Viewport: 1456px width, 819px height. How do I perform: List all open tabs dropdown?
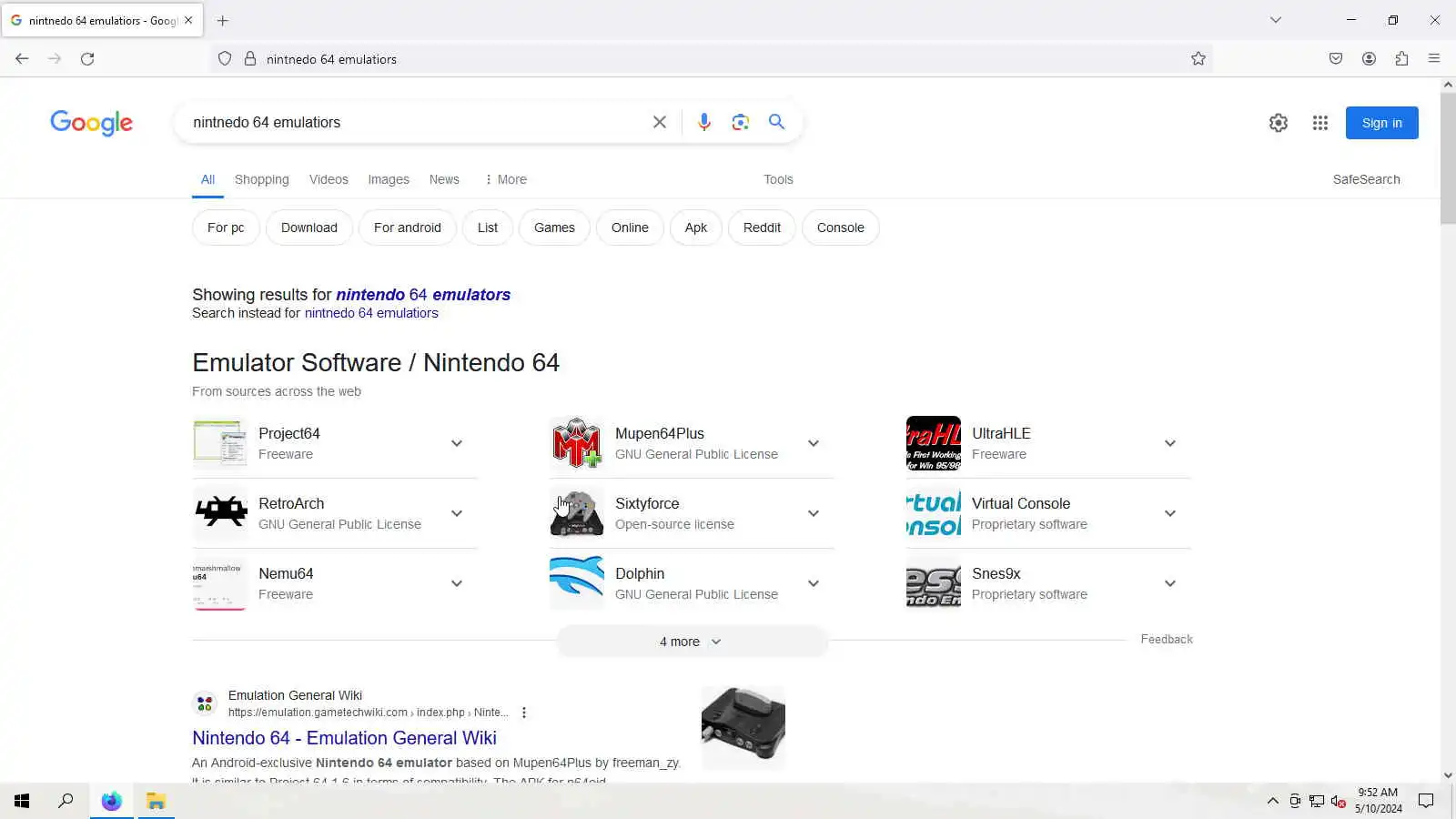(1276, 20)
